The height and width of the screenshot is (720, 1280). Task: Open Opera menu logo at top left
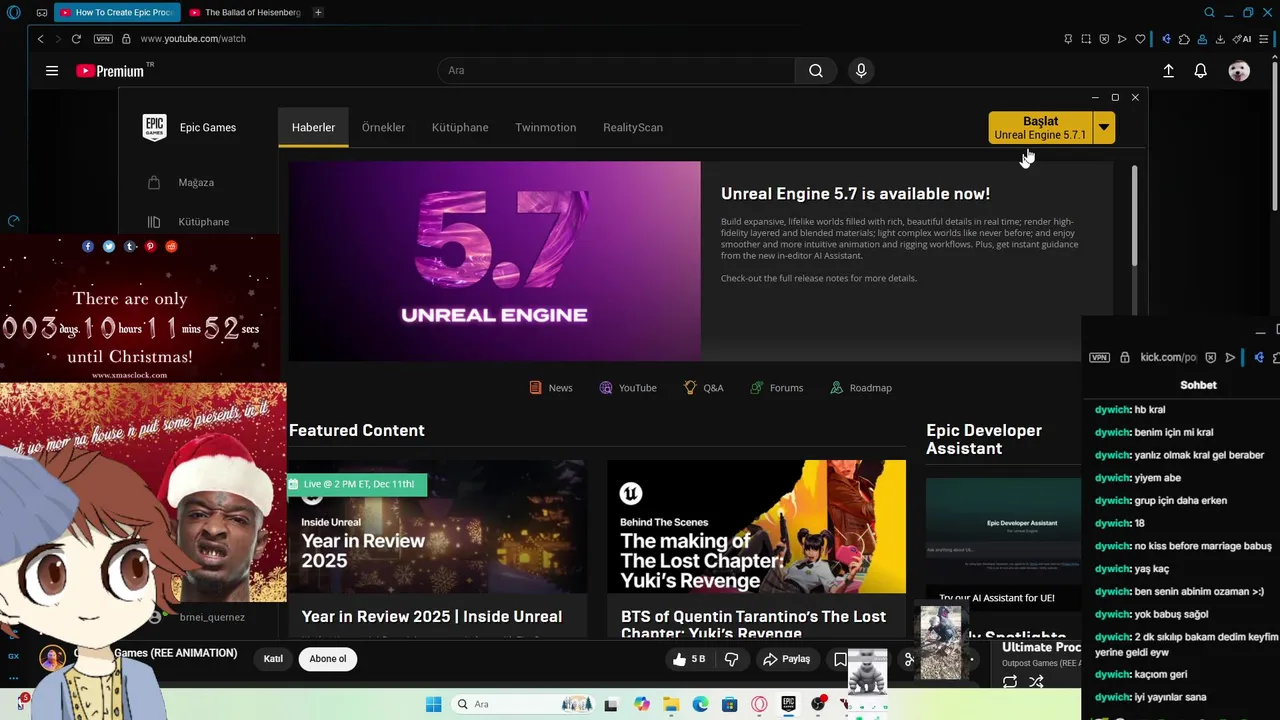14,13
